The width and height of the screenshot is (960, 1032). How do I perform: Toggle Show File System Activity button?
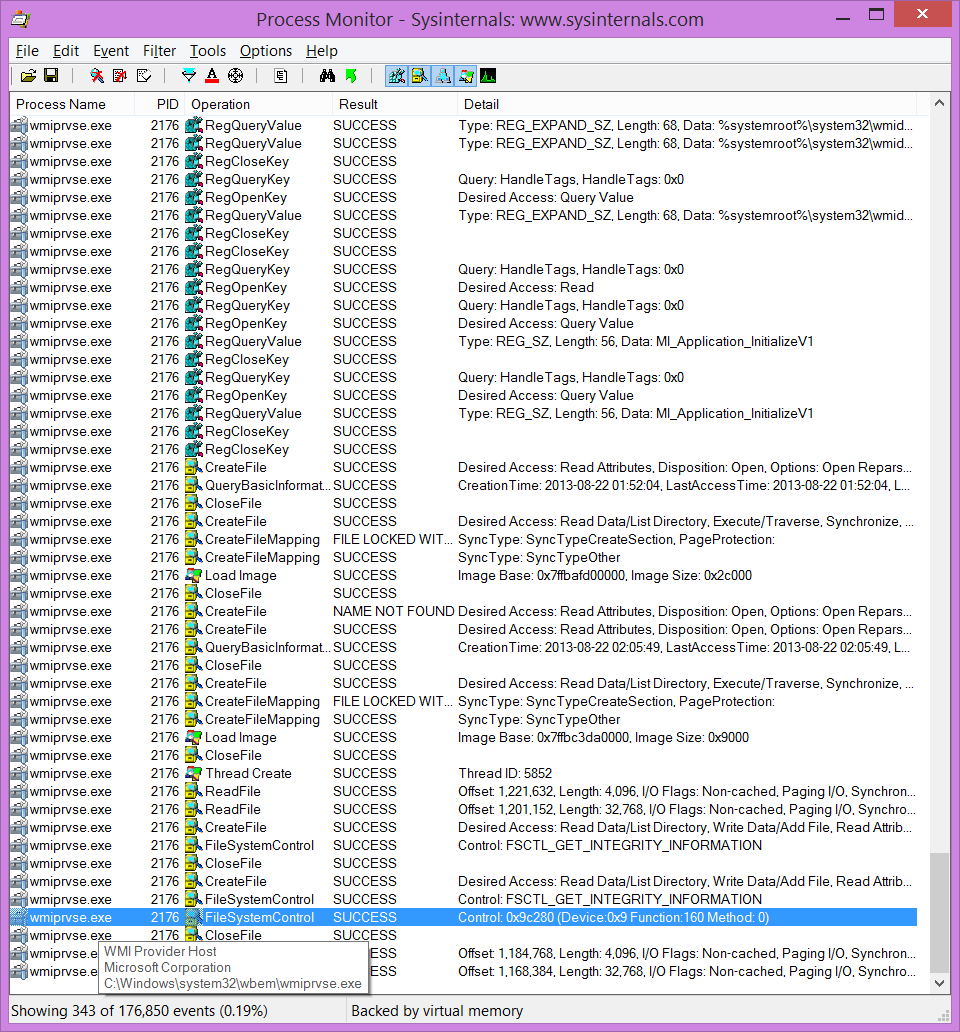[419, 76]
